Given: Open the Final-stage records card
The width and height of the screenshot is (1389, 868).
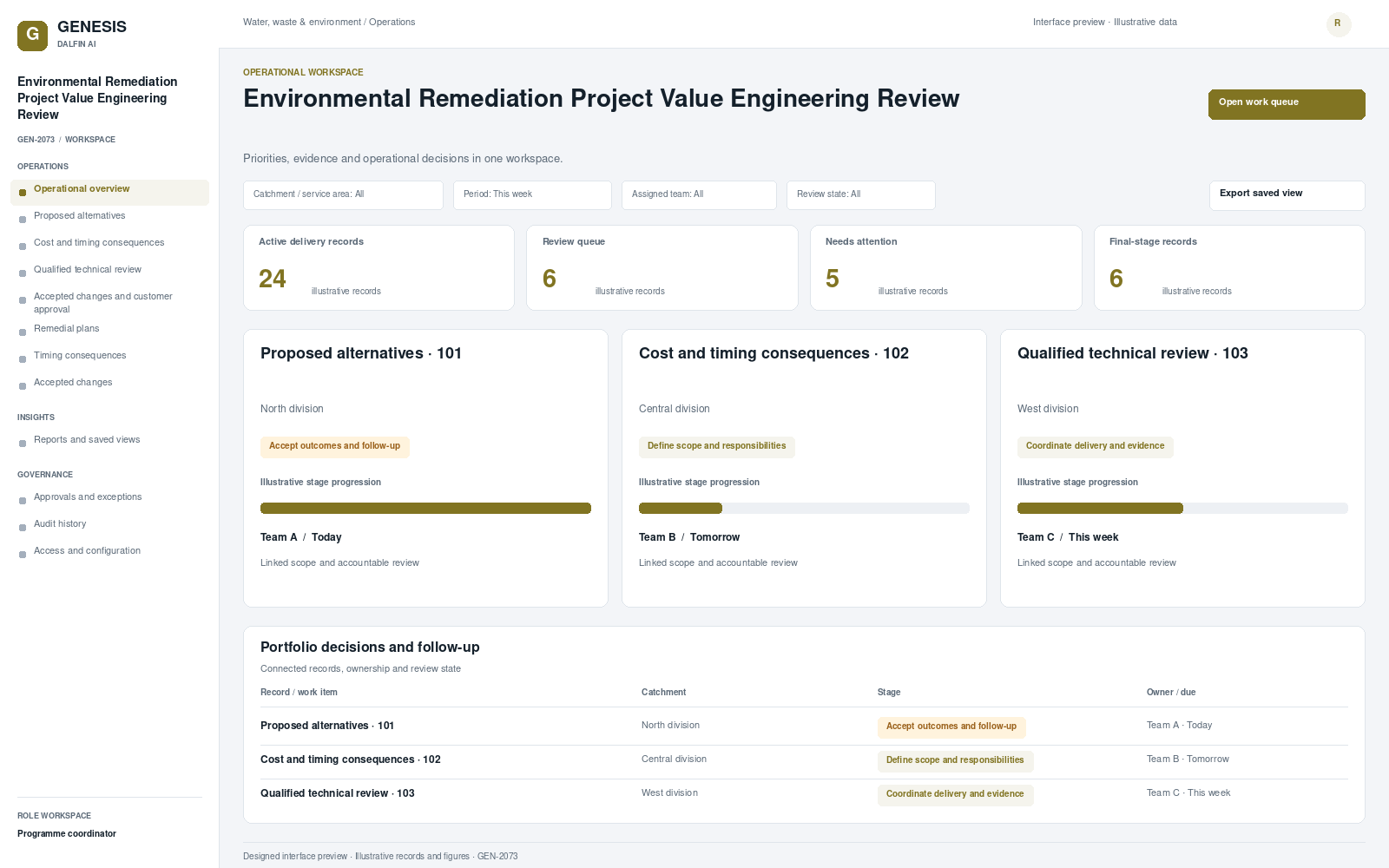Looking at the screenshot, I should pos(1229,267).
